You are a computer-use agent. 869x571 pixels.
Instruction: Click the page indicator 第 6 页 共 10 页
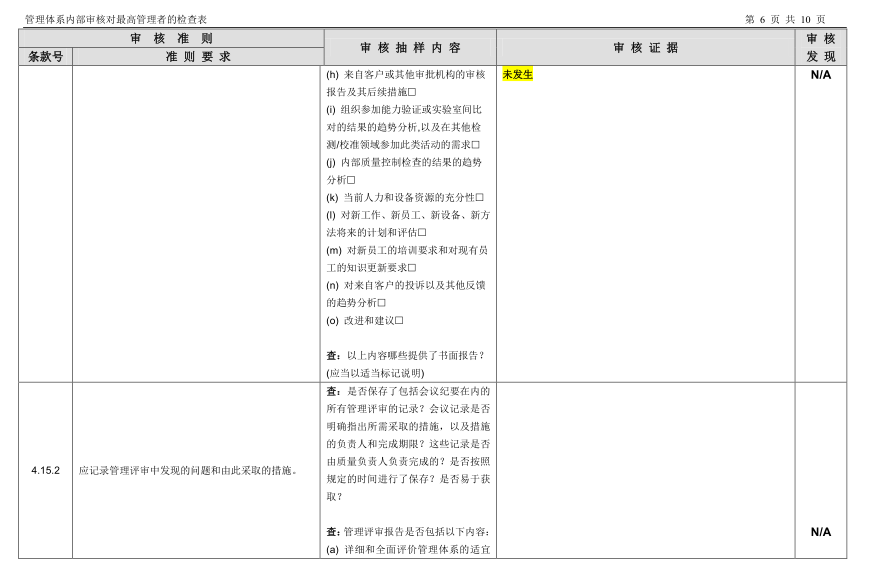coord(785,19)
